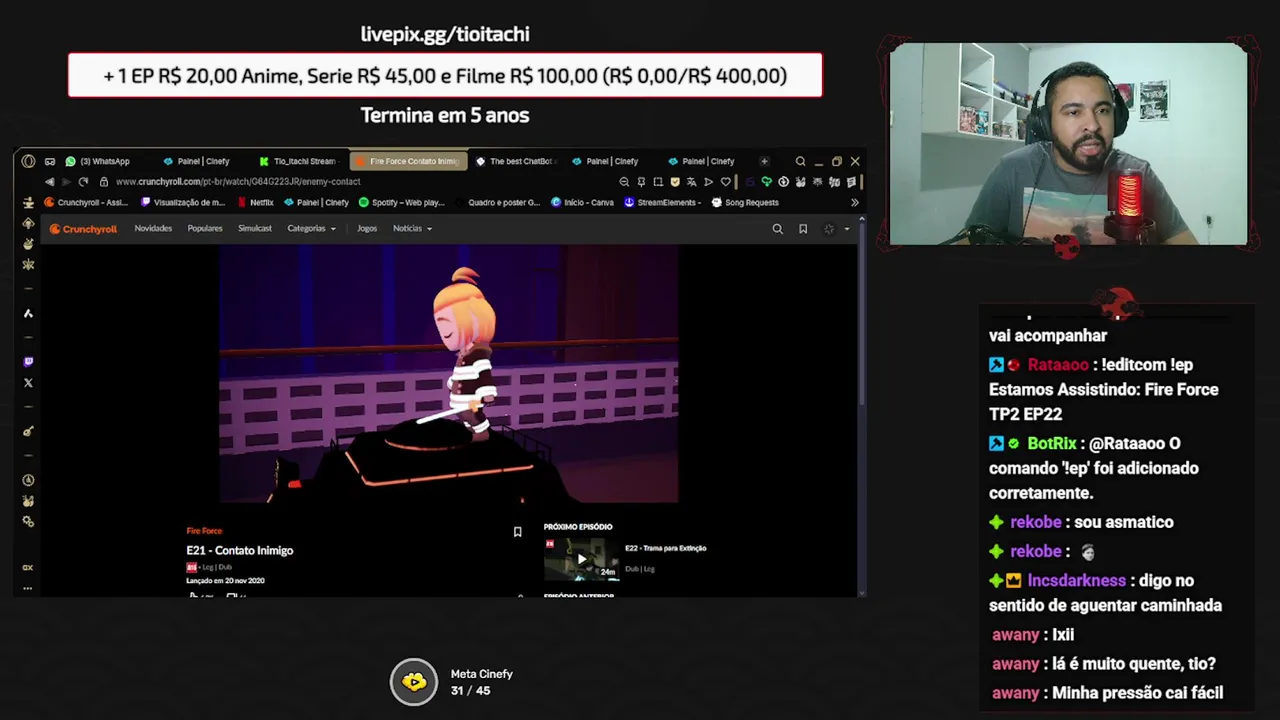Select the Fire Force Contato Inimigo tab
1280x720 pixels.
[408, 161]
